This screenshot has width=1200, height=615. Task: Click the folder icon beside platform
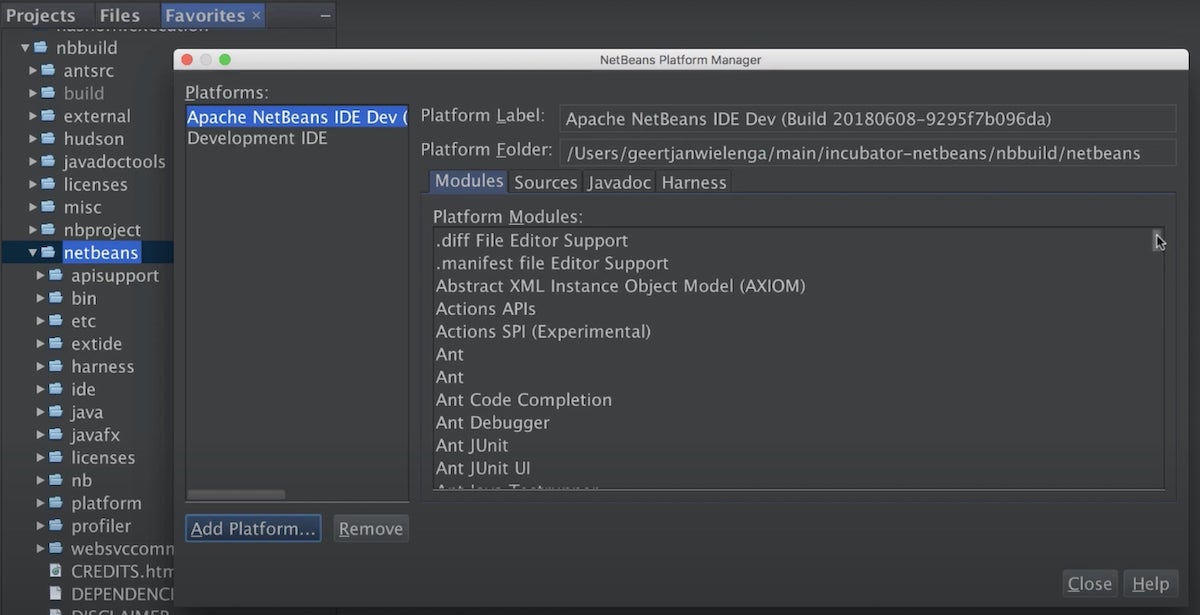tap(55, 503)
